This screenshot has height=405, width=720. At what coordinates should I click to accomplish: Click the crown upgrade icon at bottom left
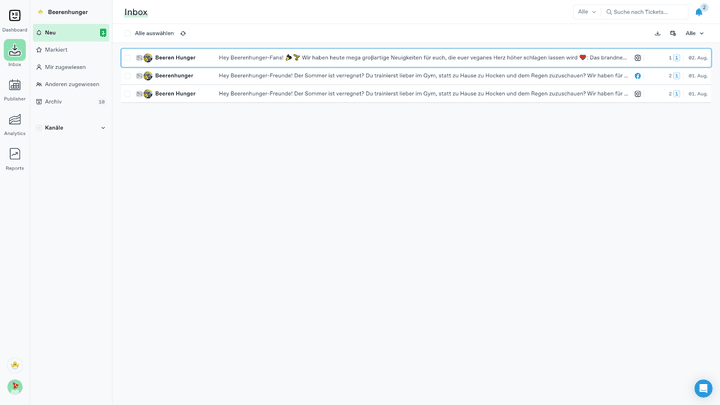click(15, 365)
